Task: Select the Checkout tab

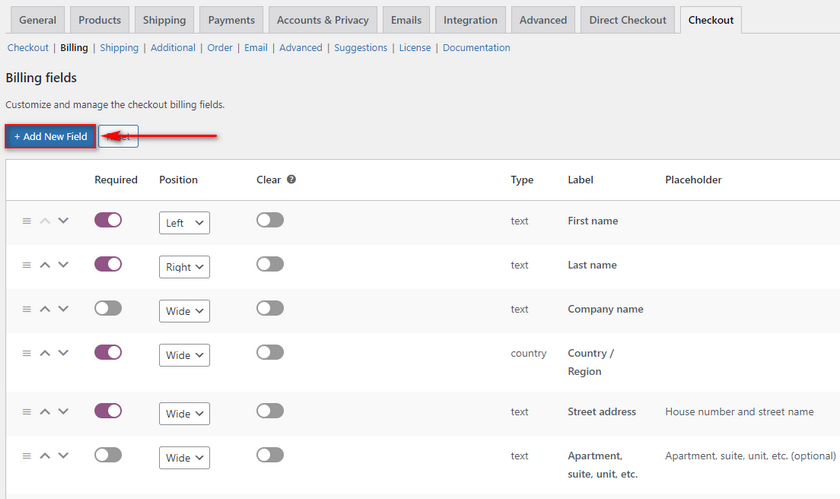Action: click(x=711, y=20)
